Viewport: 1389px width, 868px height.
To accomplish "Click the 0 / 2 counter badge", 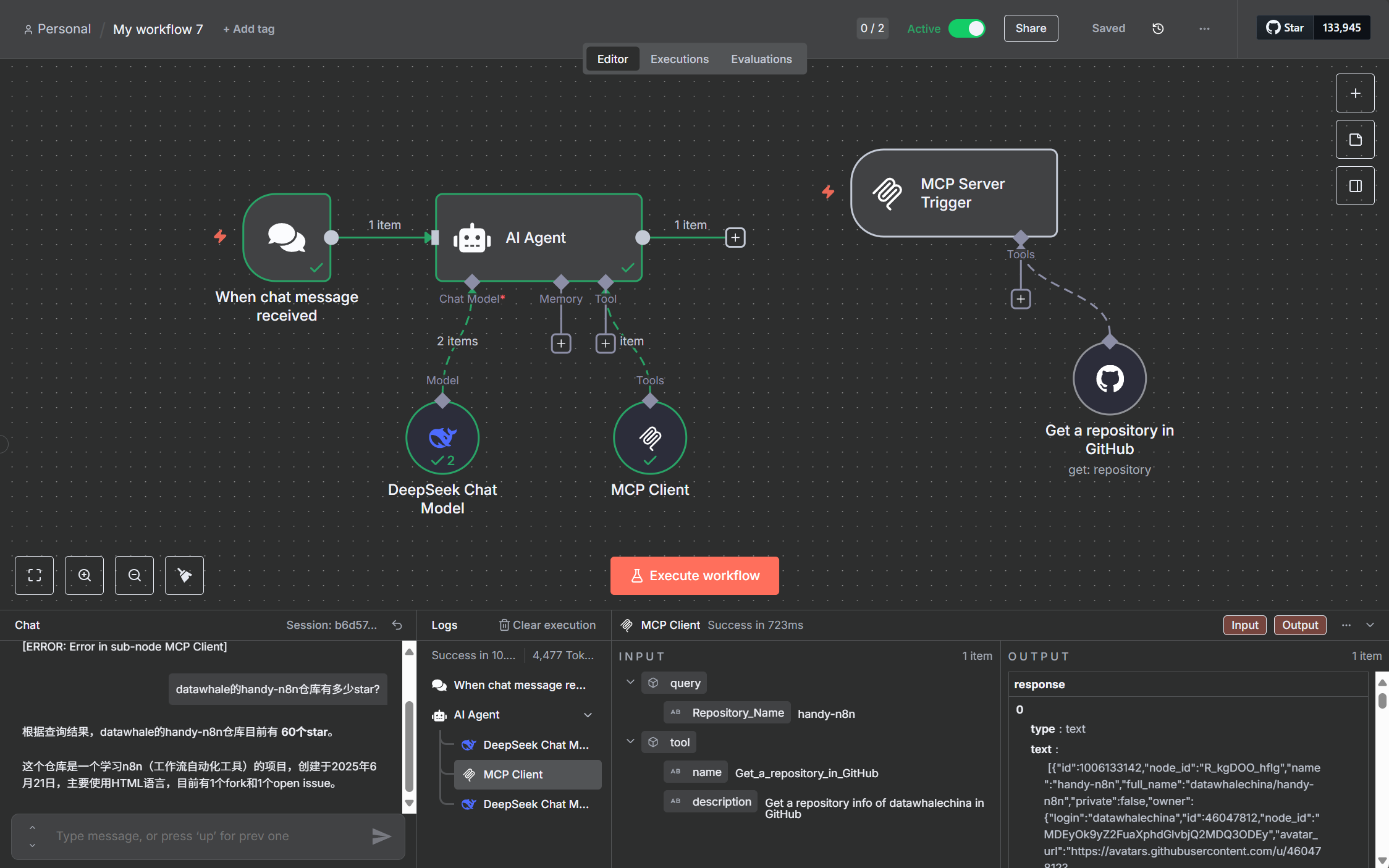I will (x=872, y=28).
